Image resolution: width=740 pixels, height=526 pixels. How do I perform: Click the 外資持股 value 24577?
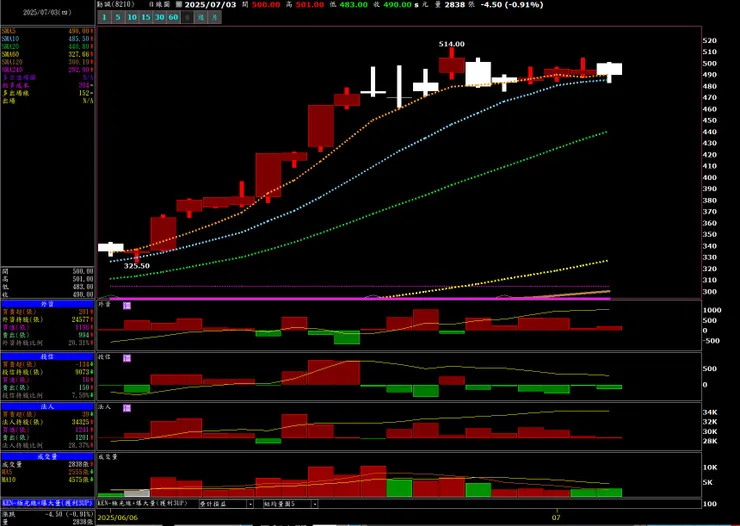81,320
